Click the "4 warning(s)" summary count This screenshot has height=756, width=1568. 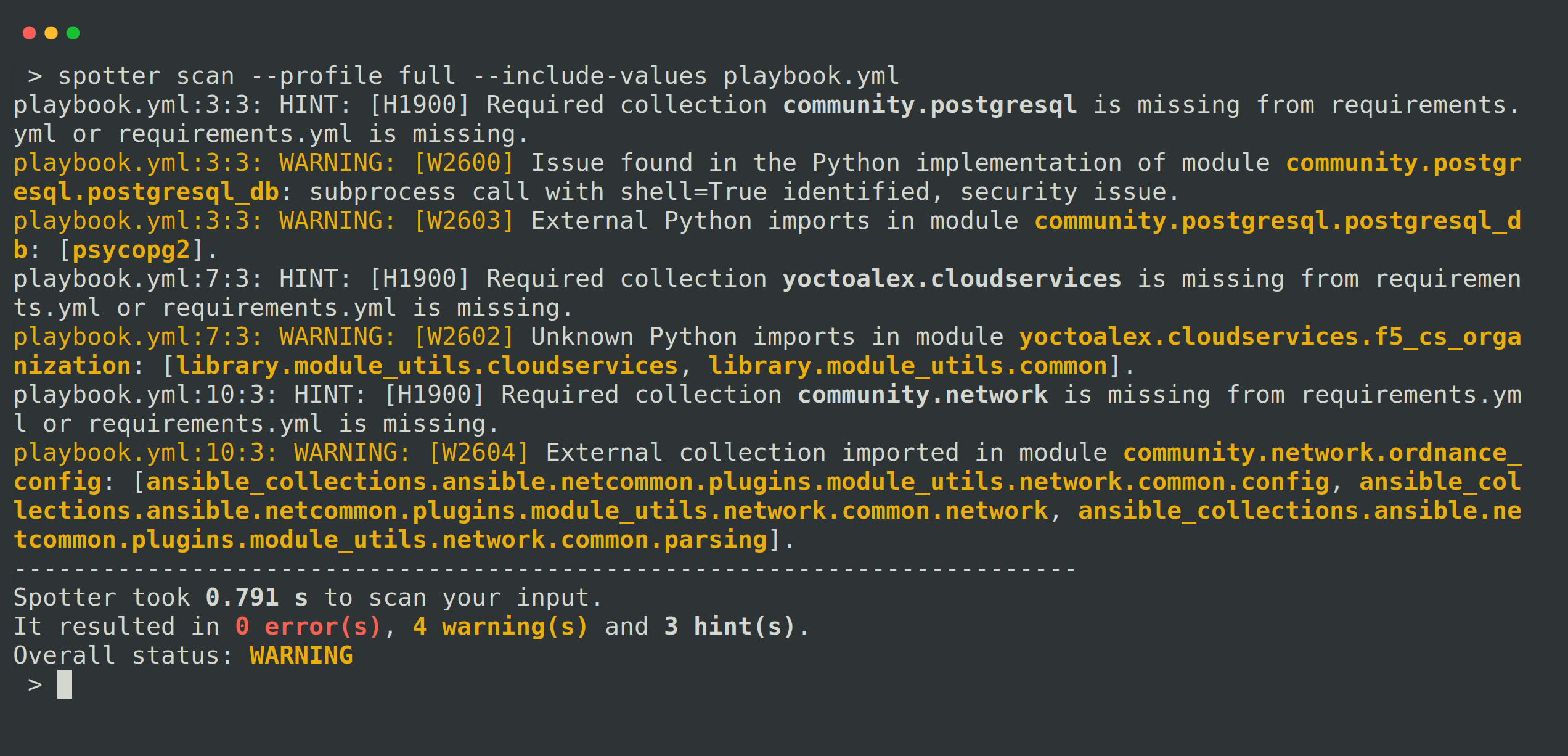(x=500, y=627)
